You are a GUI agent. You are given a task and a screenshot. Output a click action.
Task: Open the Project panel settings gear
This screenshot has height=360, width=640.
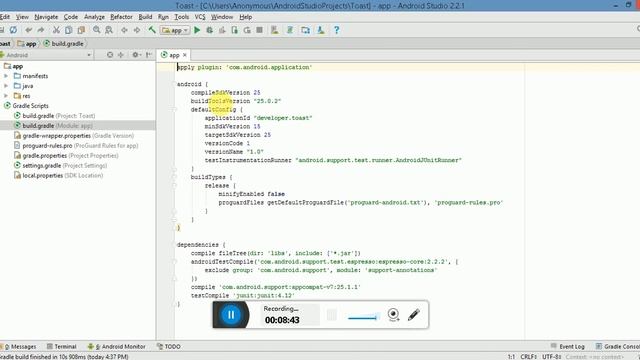click(x=136, y=55)
